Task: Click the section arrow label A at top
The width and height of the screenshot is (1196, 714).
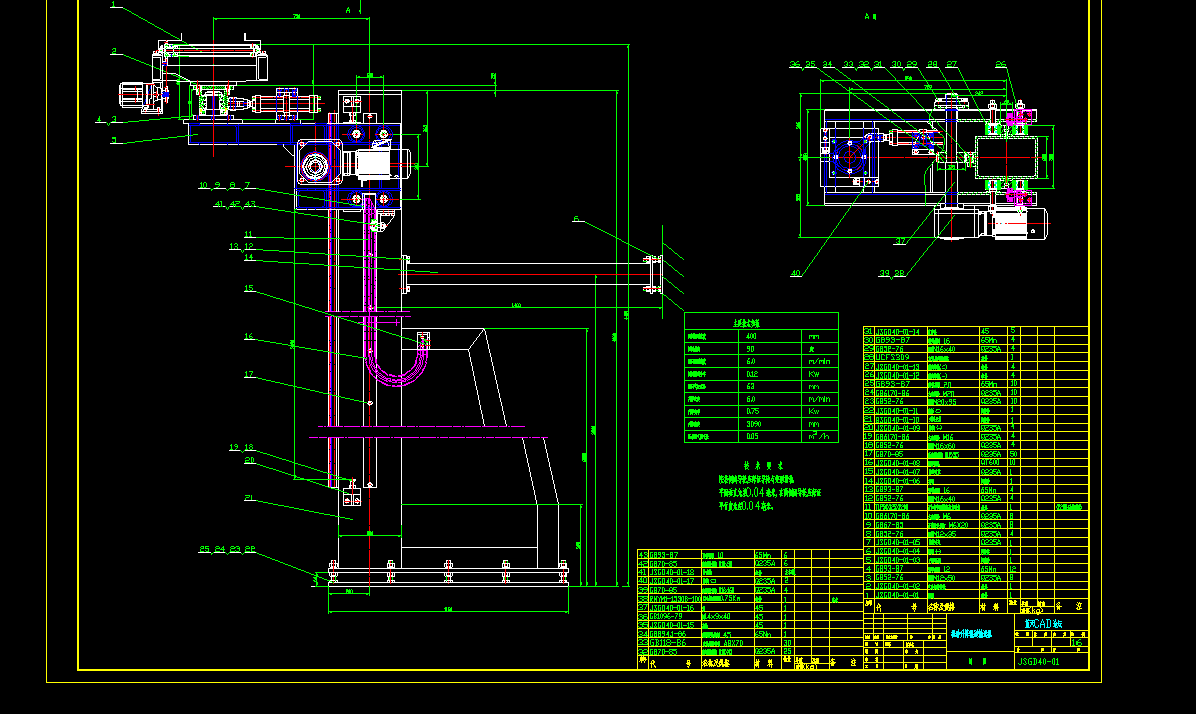Action: (348, 11)
